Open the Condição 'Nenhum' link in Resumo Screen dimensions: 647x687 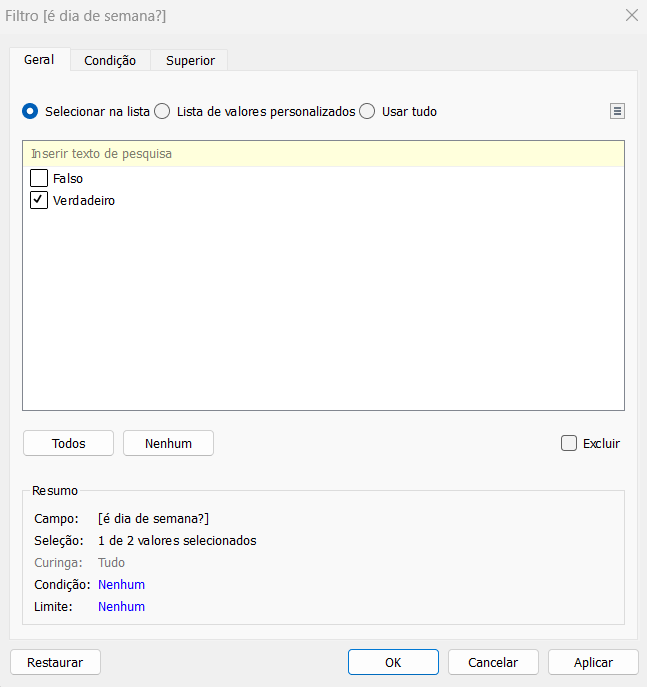[x=121, y=585]
